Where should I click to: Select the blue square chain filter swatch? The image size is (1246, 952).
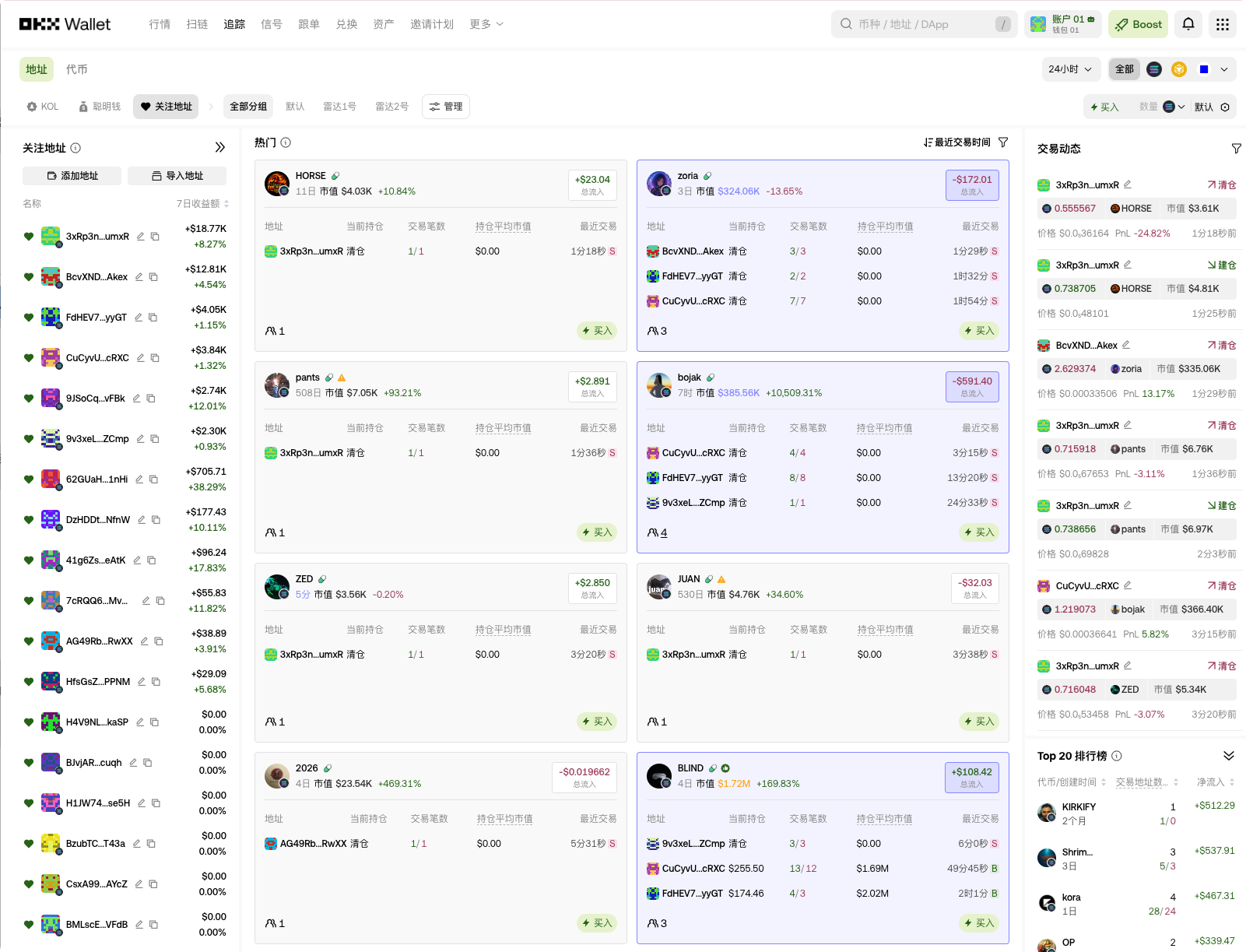[x=1204, y=69]
